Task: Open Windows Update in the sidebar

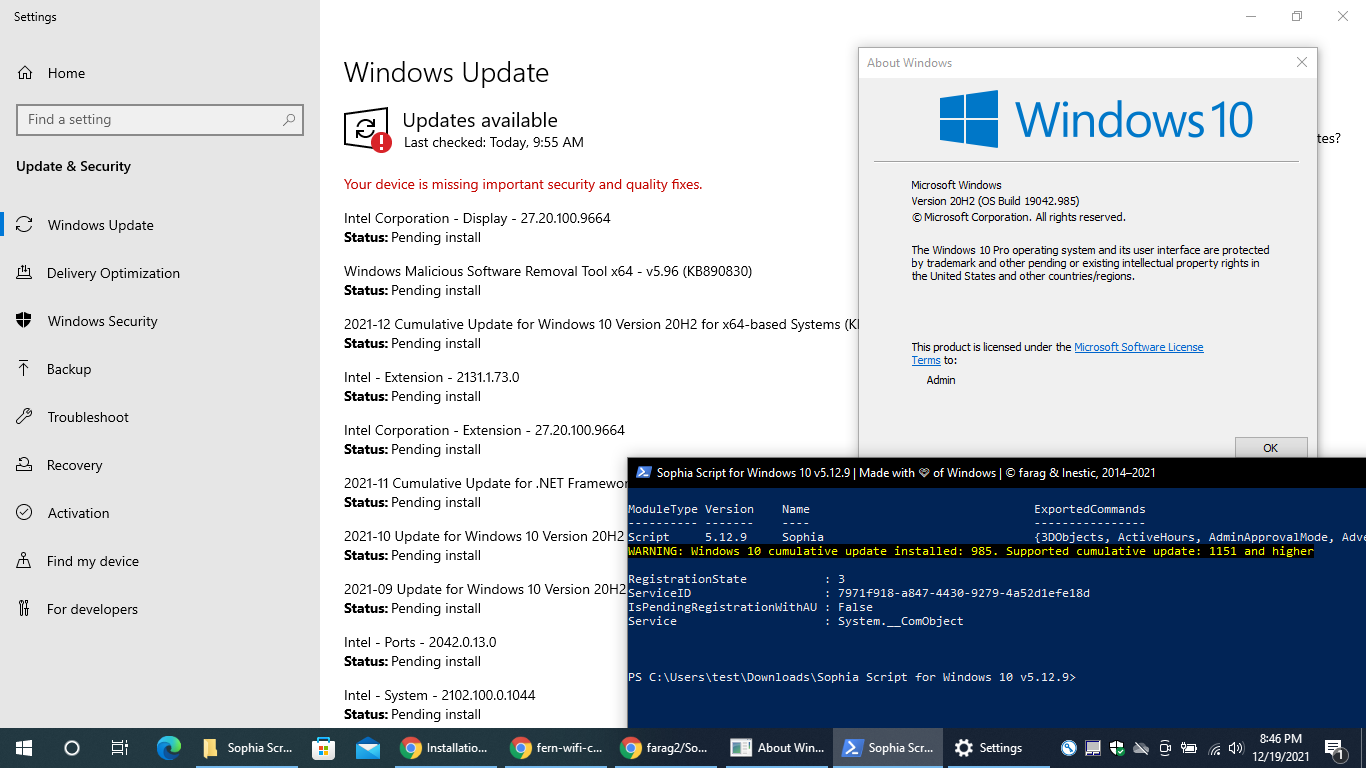Action: [x=100, y=225]
